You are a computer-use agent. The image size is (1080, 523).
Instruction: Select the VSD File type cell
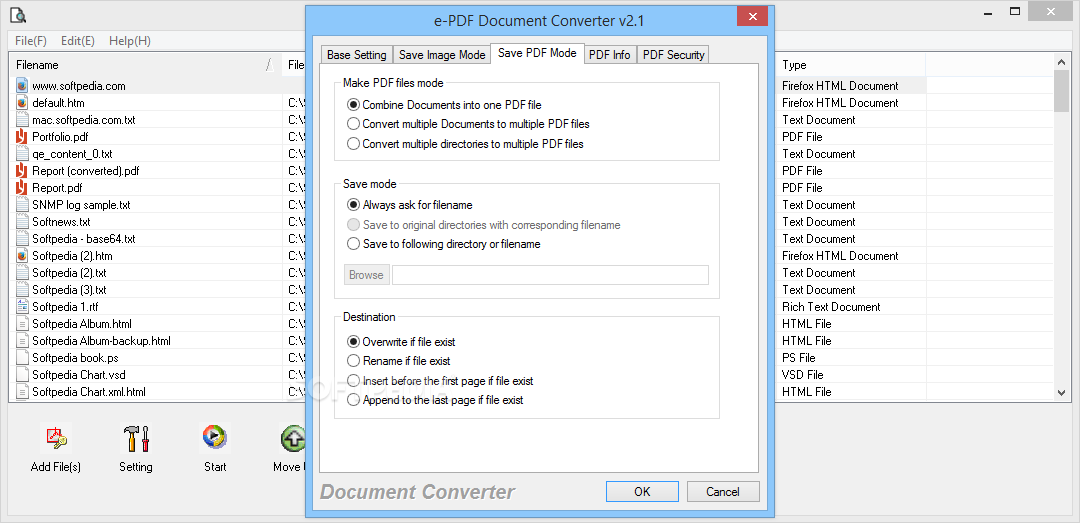(851, 375)
